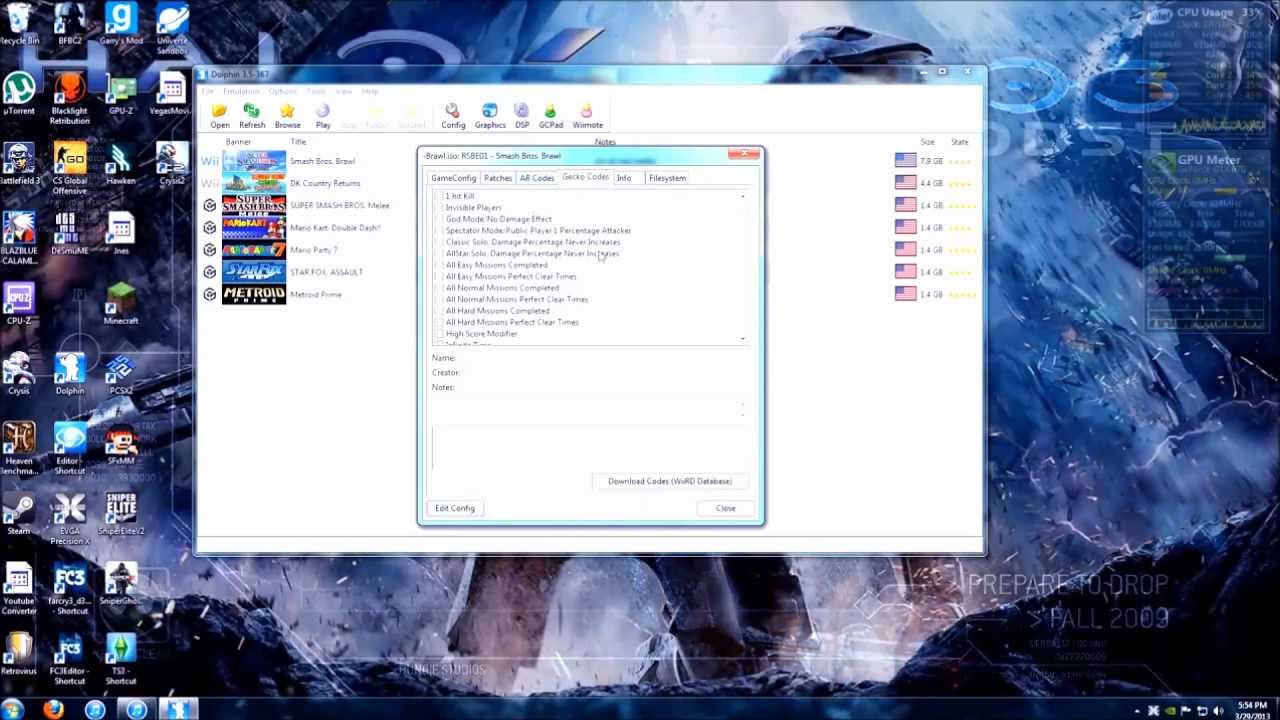Enable Classic Solo Damage Percentage Never Increases
The image size is (1280, 720).
pyautogui.click(x=438, y=242)
